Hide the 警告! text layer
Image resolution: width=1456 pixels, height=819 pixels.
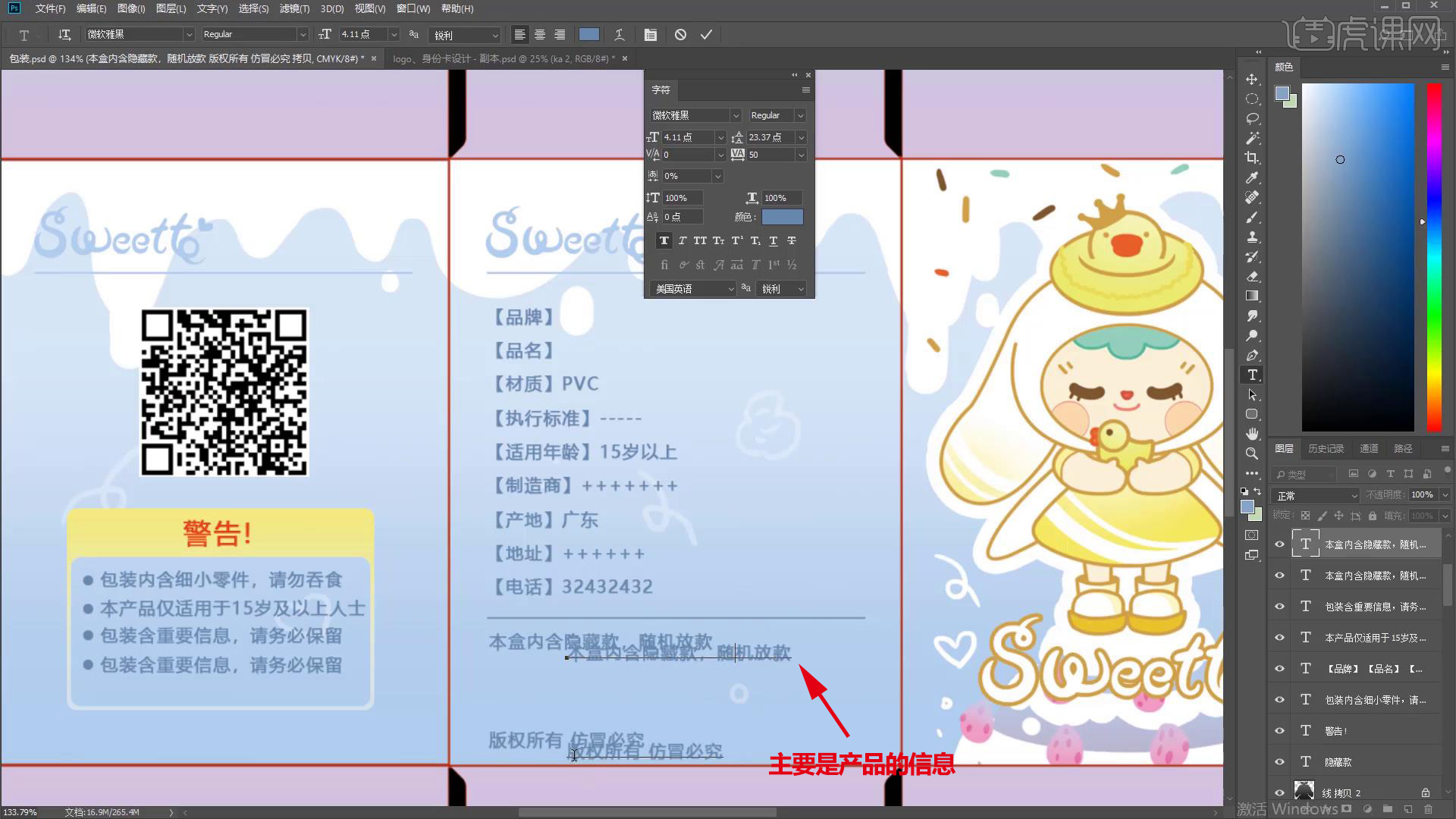click(1279, 731)
